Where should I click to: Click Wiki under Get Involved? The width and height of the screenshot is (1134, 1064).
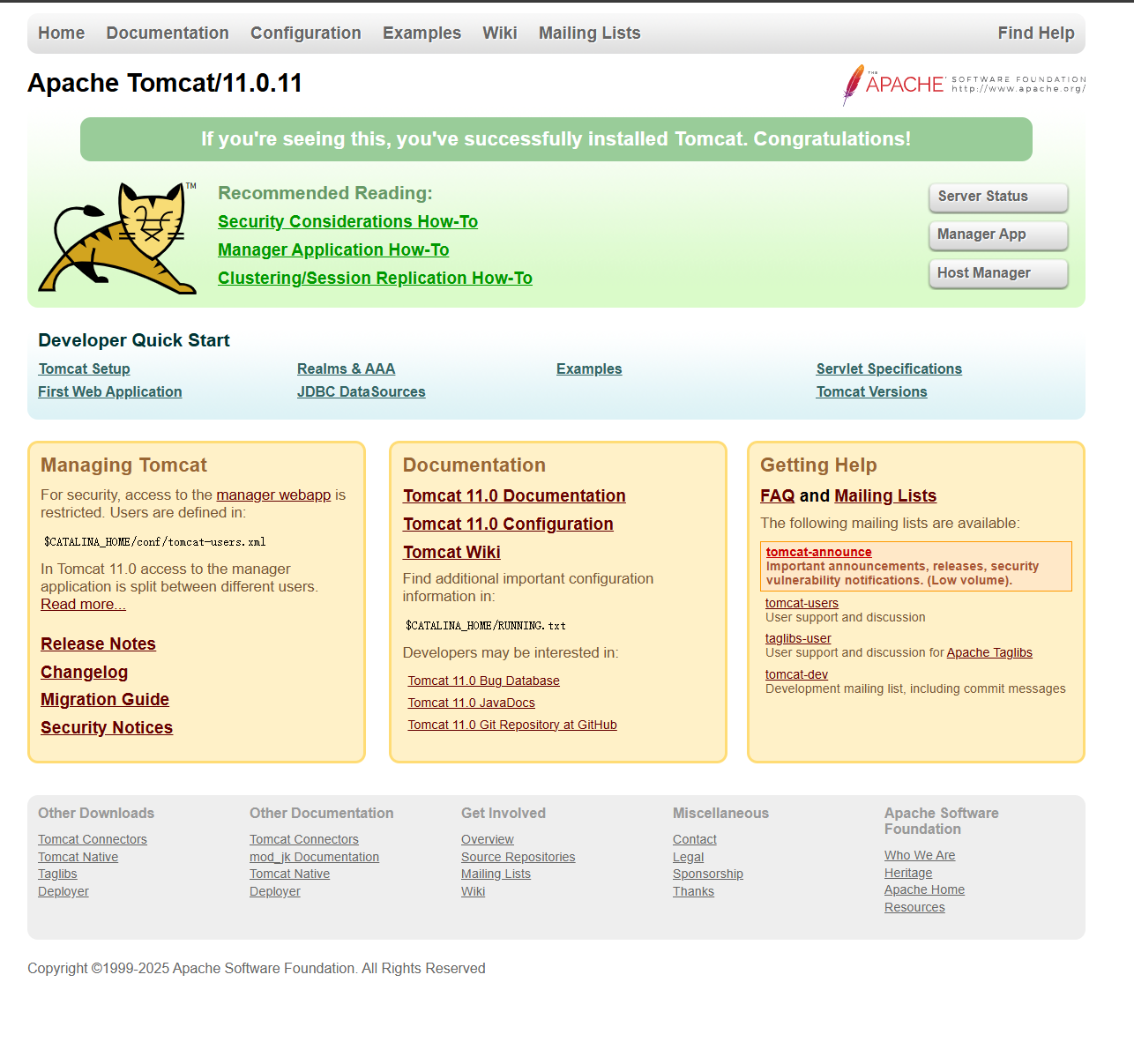(473, 891)
